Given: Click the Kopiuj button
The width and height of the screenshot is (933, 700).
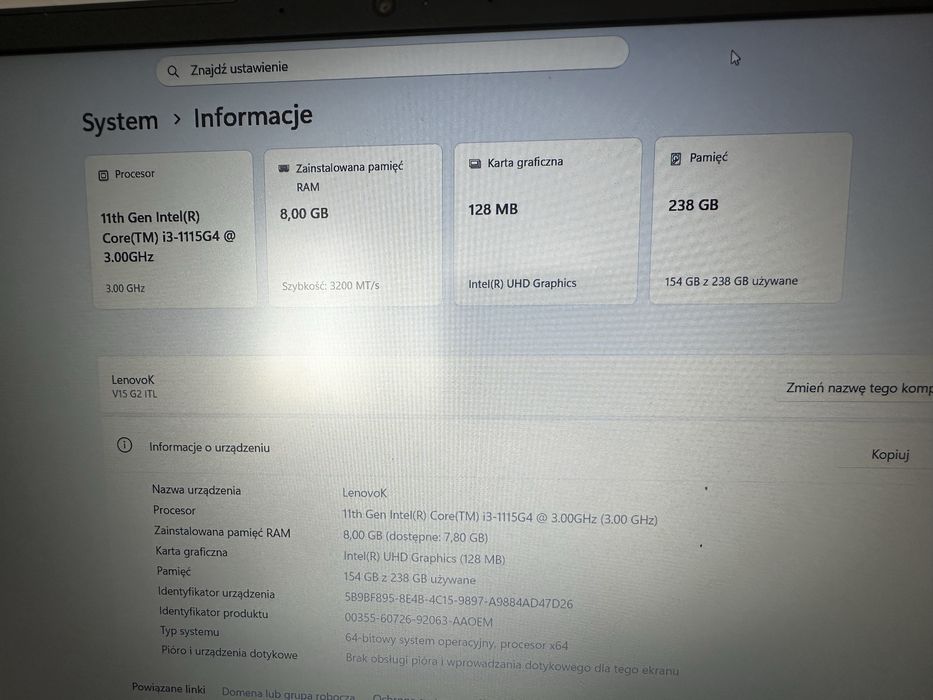Looking at the screenshot, I should point(890,455).
